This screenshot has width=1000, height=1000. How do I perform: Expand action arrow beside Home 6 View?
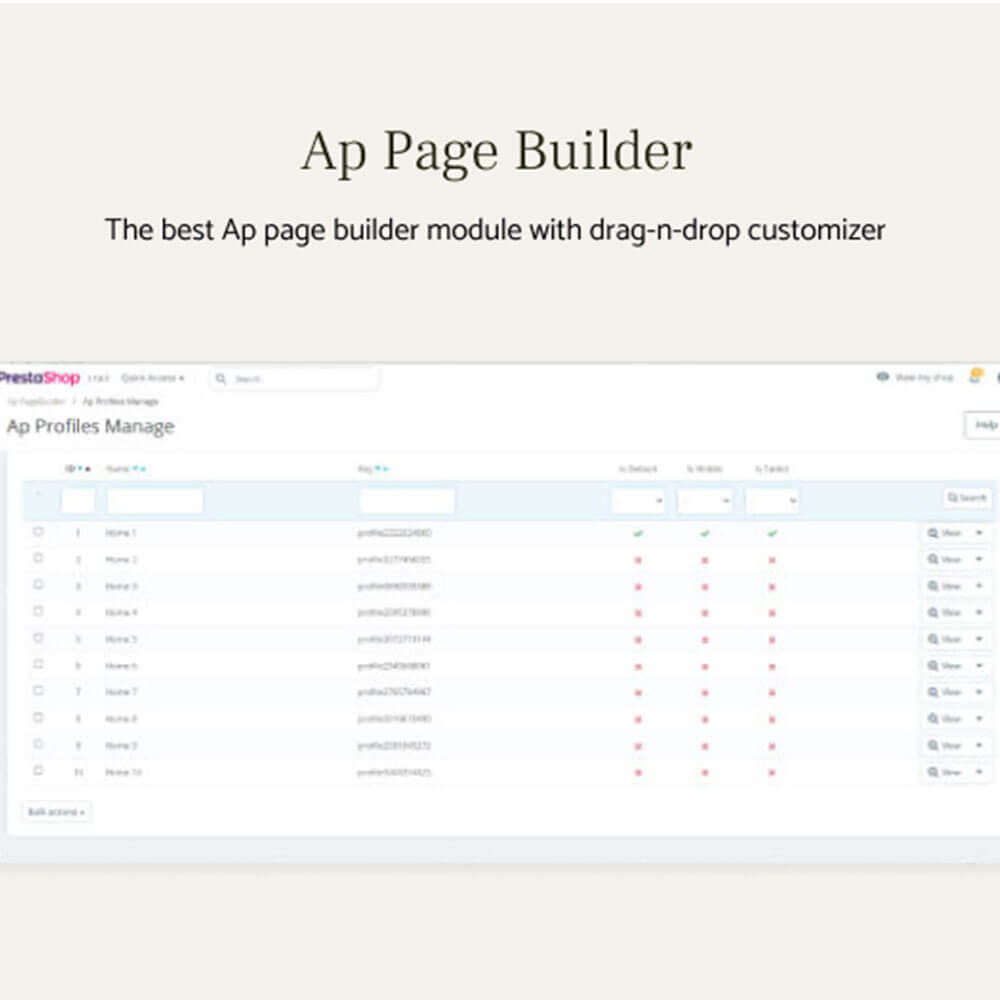coord(979,665)
